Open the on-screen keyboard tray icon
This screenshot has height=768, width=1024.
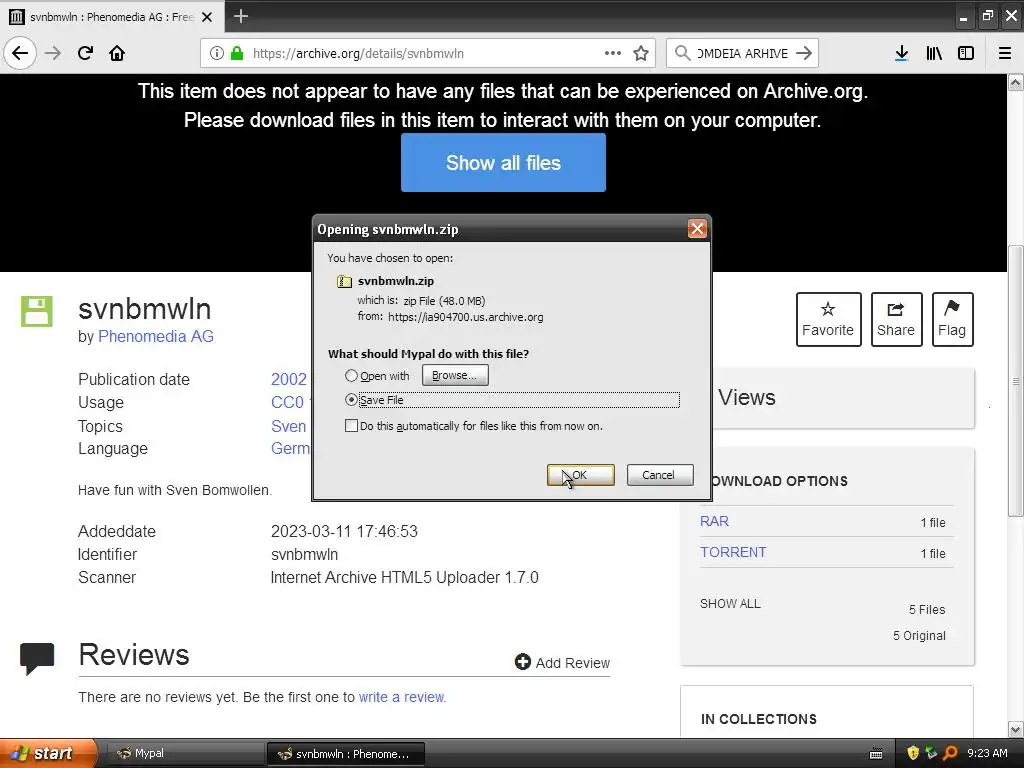click(876, 754)
